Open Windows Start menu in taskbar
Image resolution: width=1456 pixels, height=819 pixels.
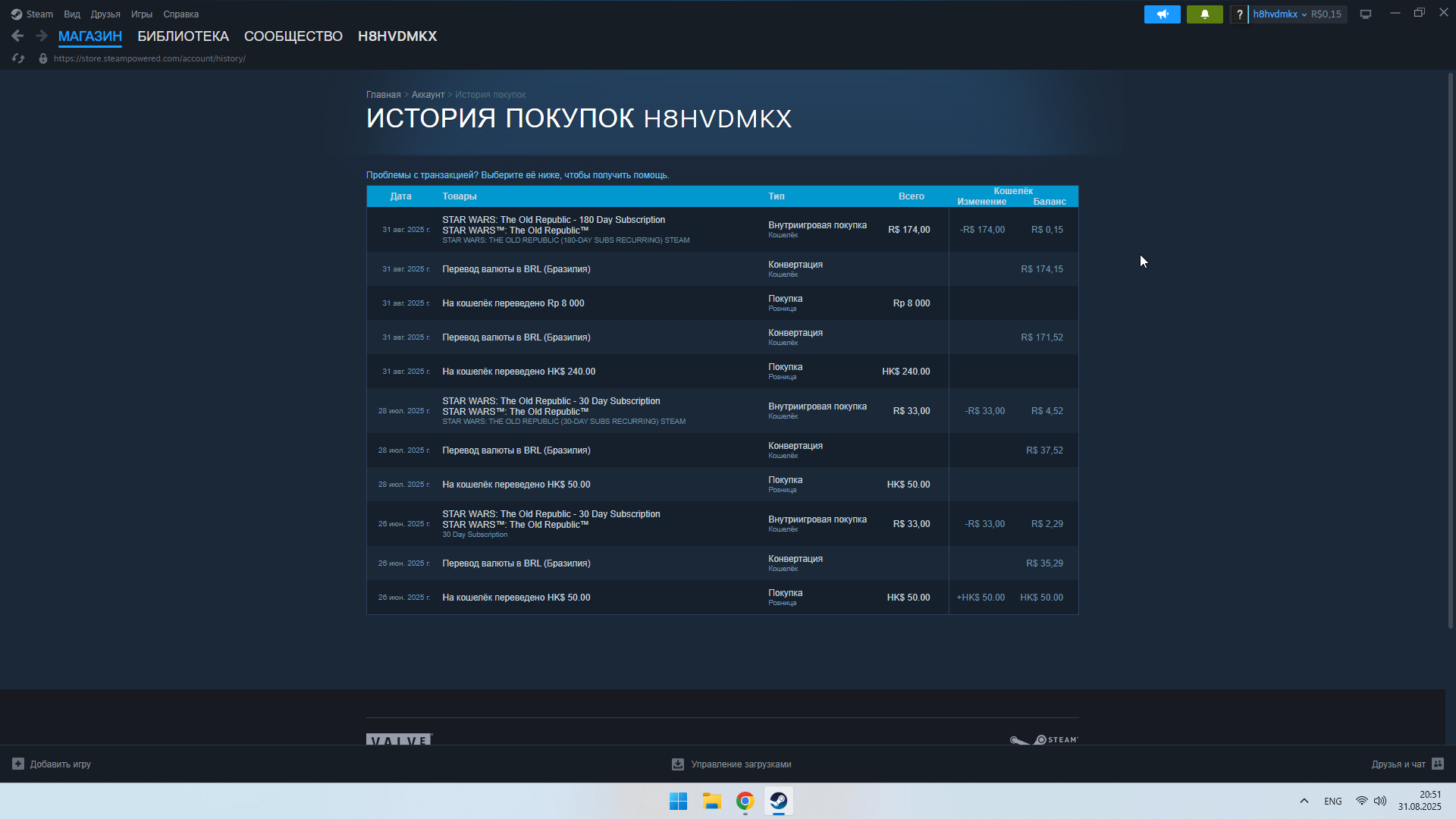click(678, 801)
